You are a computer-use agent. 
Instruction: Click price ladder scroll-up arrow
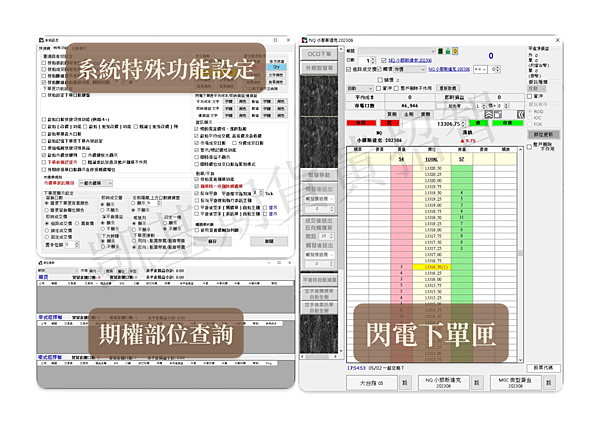pos(520,150)
